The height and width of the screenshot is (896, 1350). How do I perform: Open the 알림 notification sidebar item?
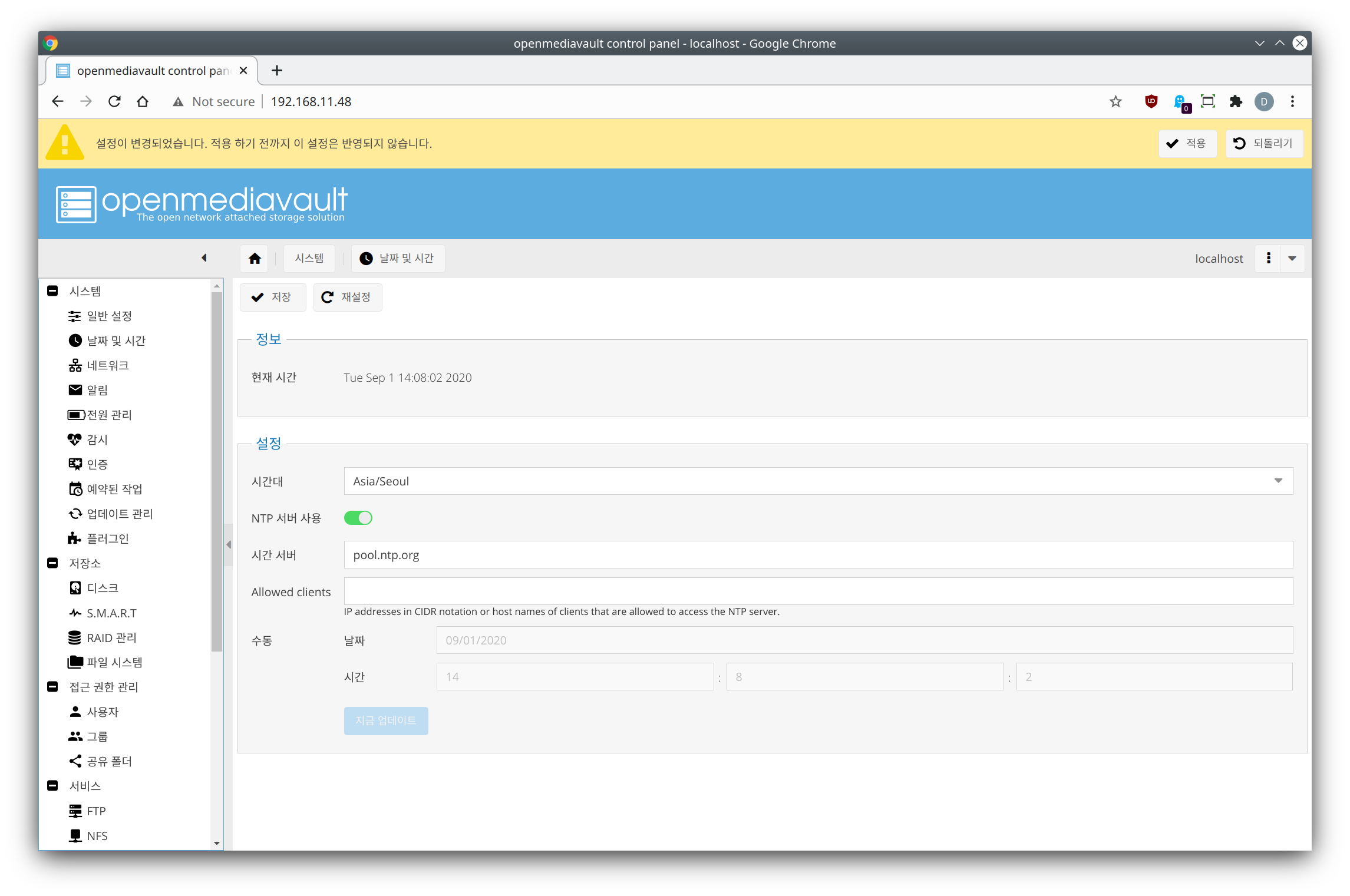[97, 390]
